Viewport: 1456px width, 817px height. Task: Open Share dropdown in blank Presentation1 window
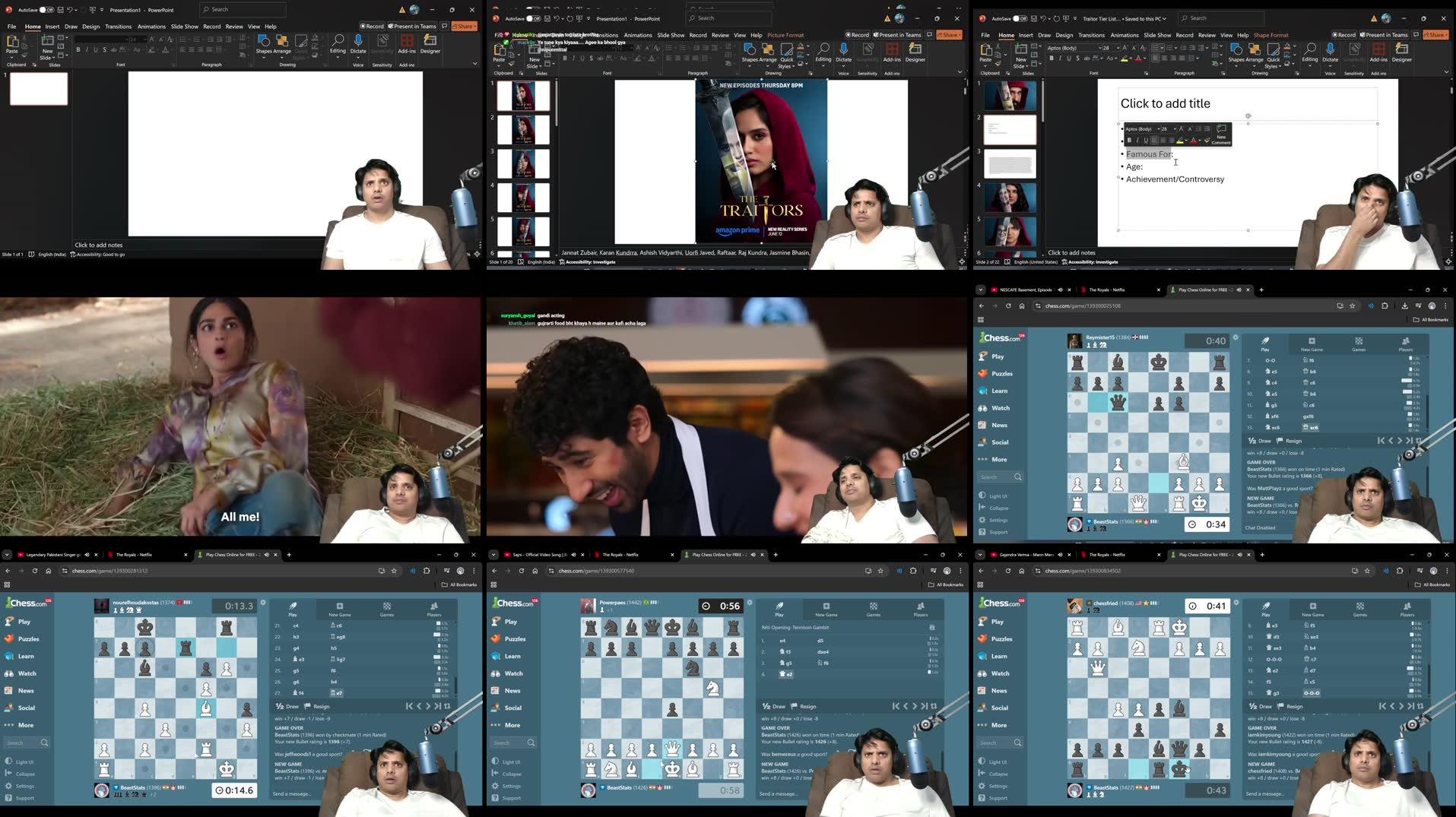tap(464, 27)
